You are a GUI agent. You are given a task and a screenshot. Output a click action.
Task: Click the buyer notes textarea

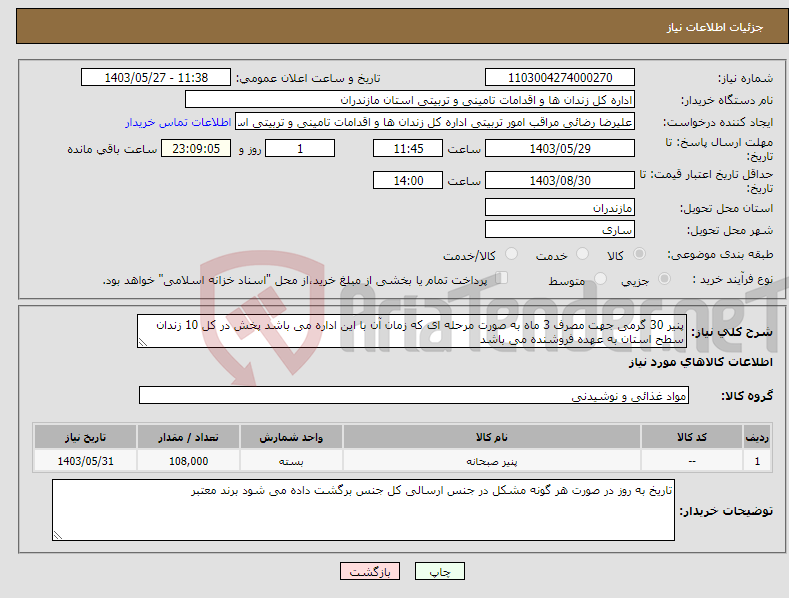tap(363, 510)
